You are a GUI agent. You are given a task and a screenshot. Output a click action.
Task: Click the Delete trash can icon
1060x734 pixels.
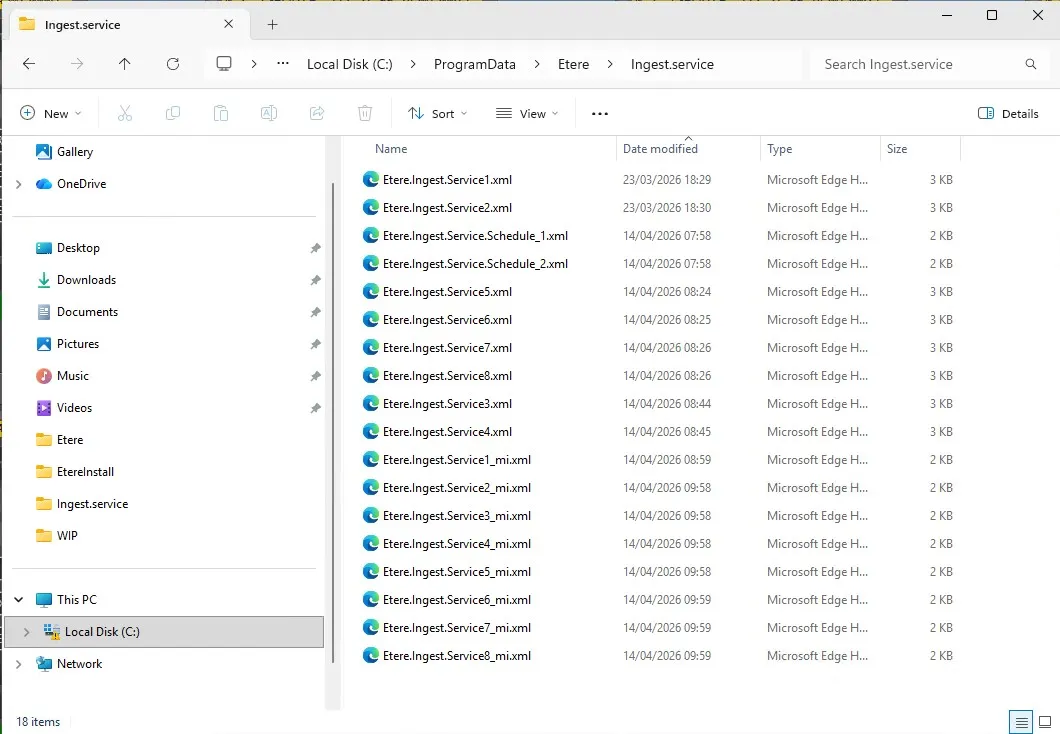pyautogui.click(x=365, y=114)
